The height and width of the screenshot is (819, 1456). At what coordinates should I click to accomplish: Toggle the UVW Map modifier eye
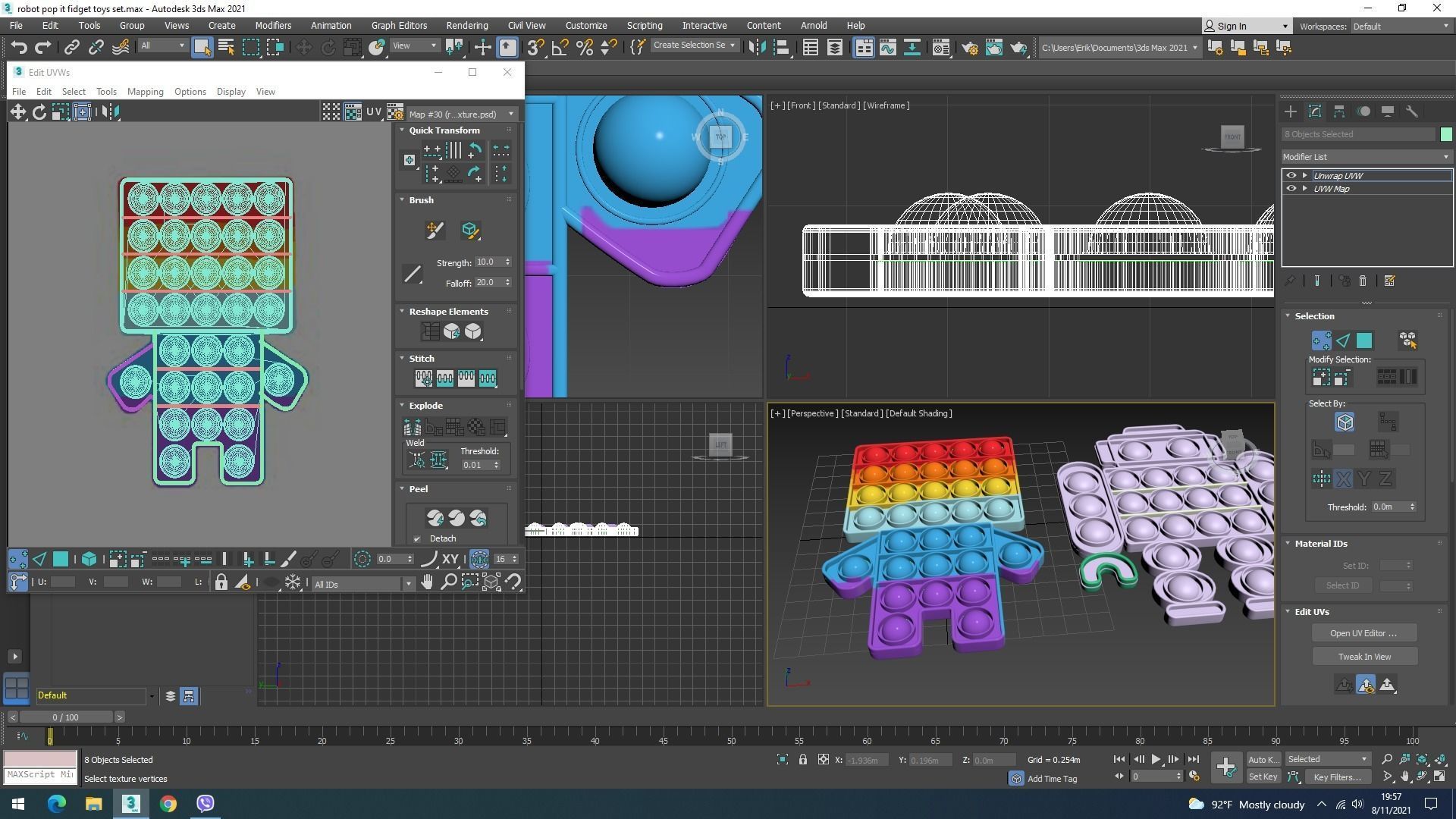tap(1291, 189)
